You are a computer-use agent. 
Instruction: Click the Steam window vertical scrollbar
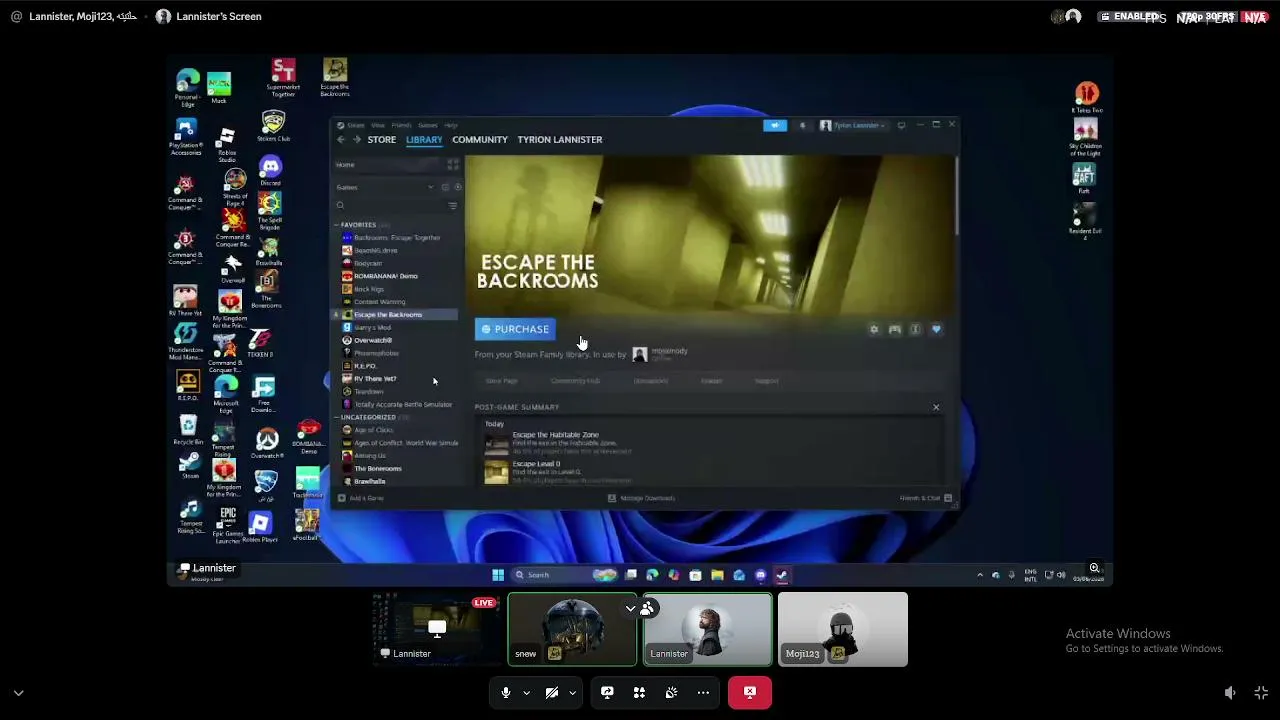pyautogui.click(x=956, y=195)
